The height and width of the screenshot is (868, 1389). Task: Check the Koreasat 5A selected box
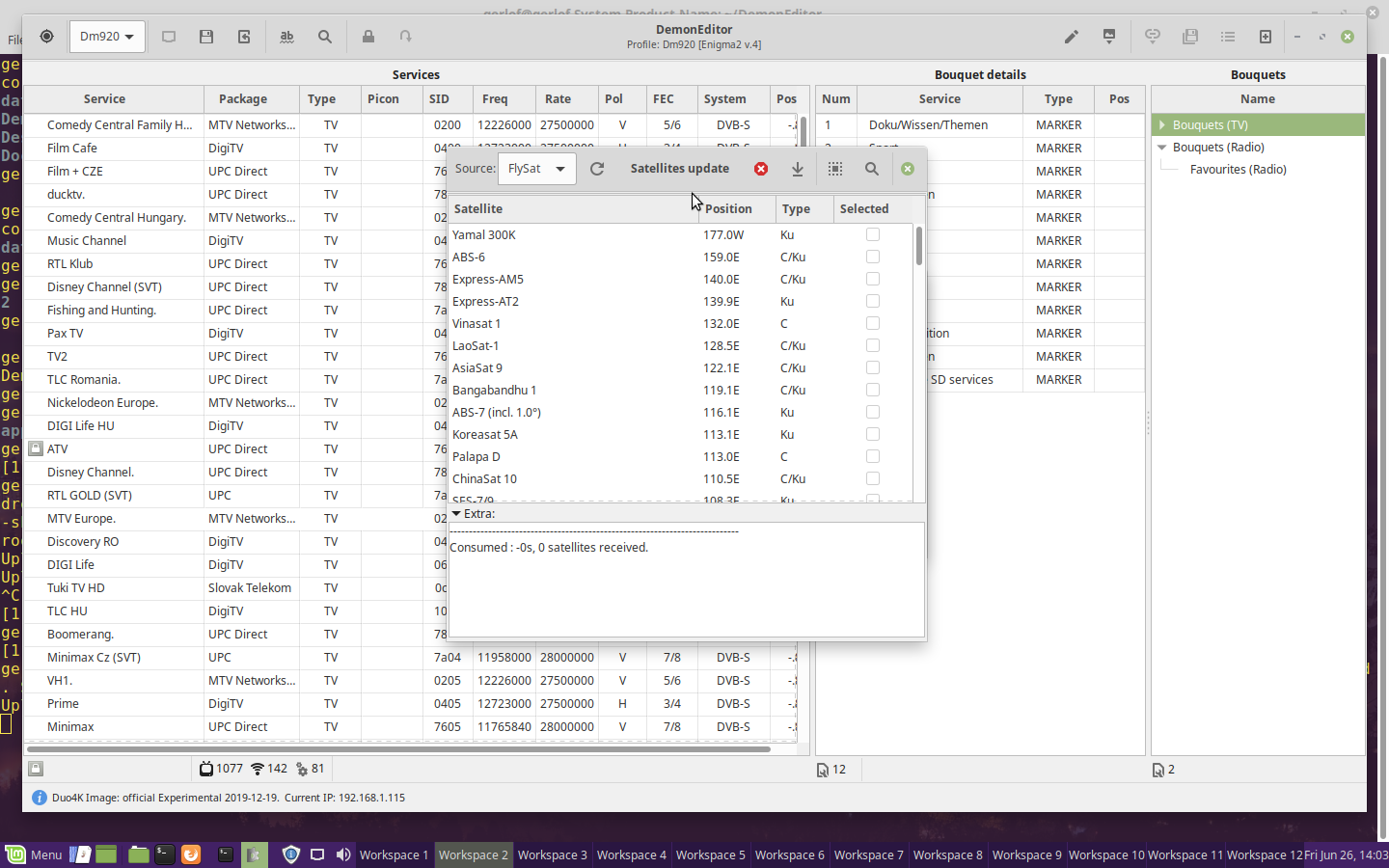873,434
